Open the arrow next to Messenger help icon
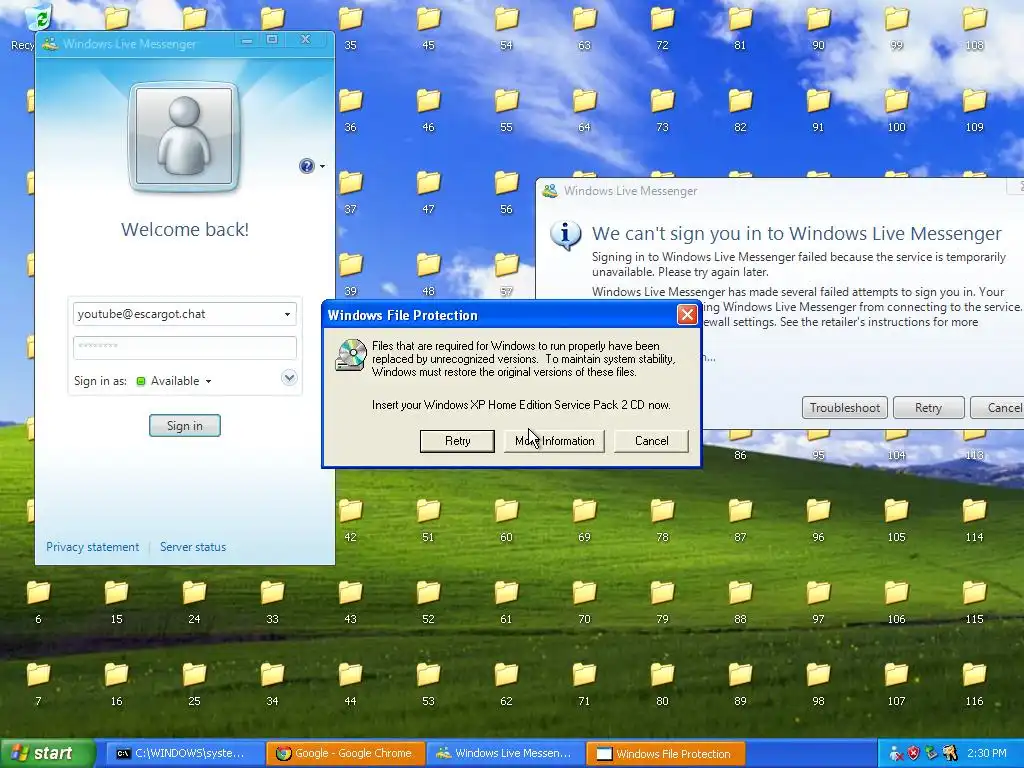The image size is (1024, 768). (322, 167)
